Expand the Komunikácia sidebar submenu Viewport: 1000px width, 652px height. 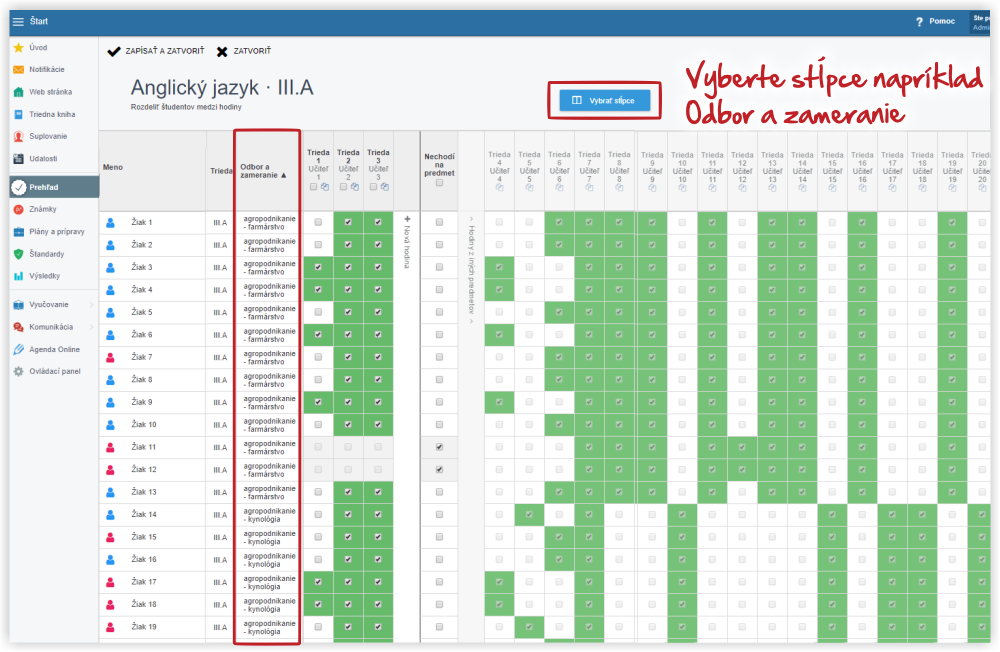[92, 327]
